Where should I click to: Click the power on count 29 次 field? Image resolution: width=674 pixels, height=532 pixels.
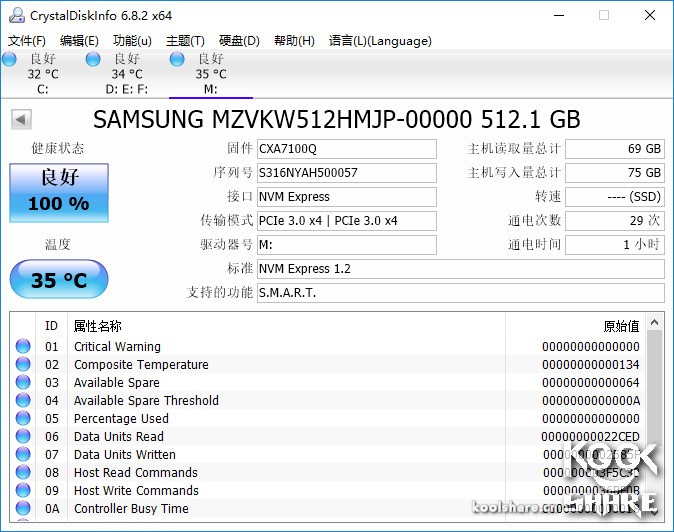(615, 221)
